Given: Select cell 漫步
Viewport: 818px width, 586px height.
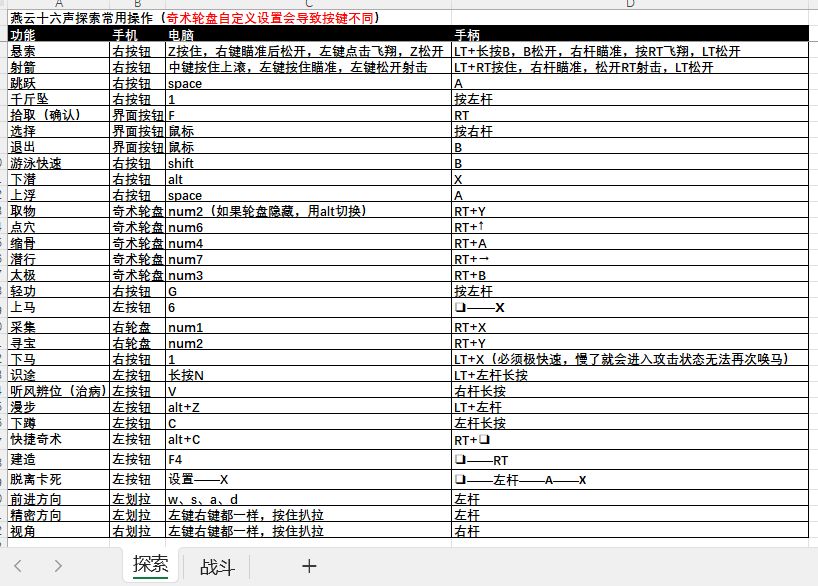Looking at the screenshot, I should coord(58,407).
